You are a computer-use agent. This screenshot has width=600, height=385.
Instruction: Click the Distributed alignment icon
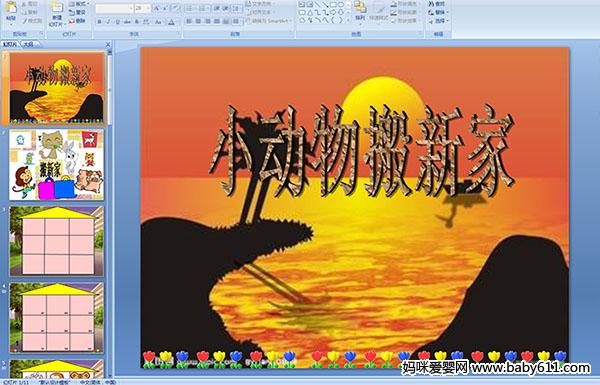coord(226,21)
